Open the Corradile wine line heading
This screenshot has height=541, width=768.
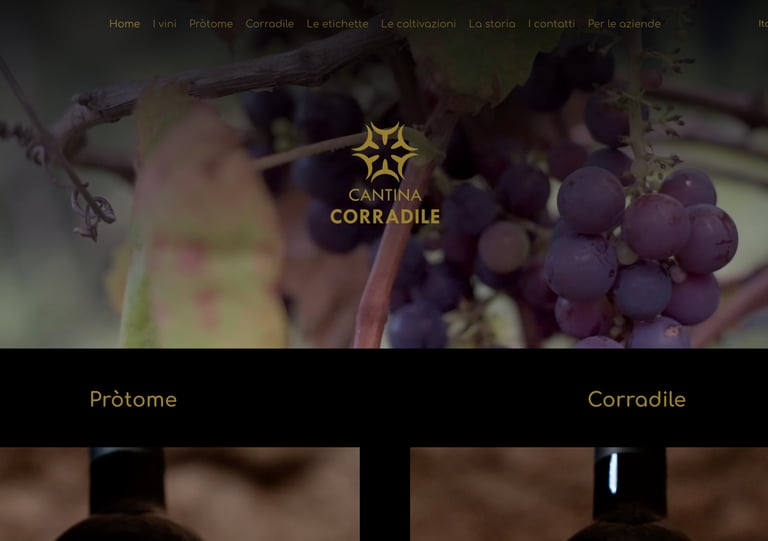[637, 400]
